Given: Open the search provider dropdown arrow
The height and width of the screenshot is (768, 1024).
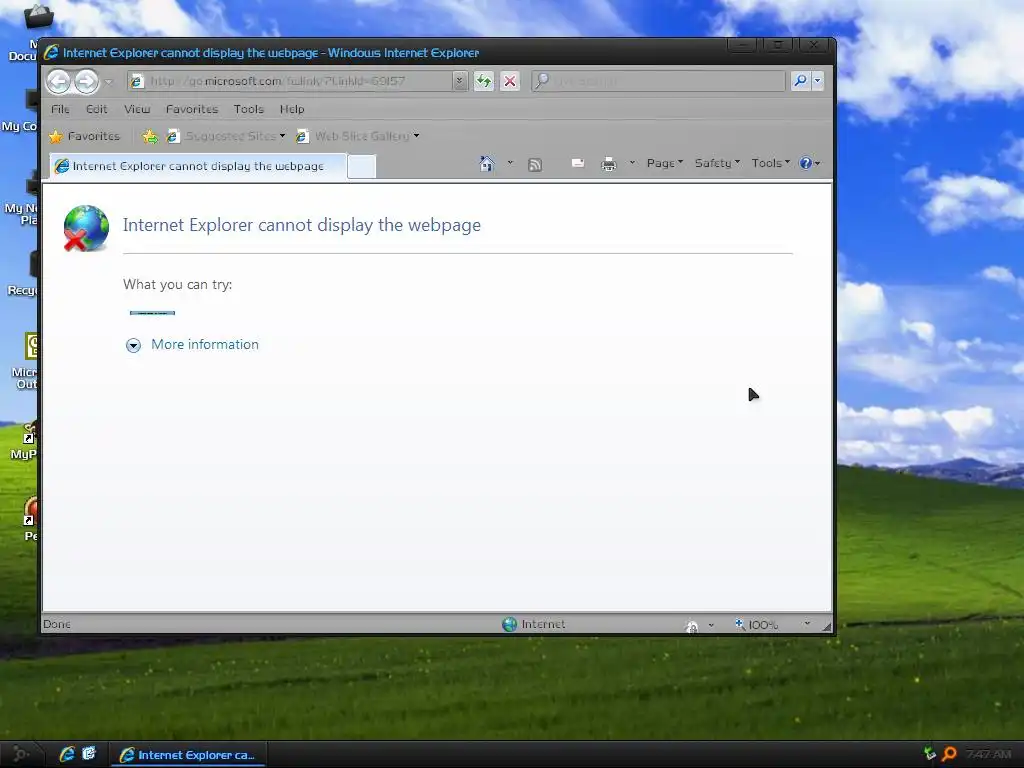Looking at the screenshot, I should [x=817, y=81].
